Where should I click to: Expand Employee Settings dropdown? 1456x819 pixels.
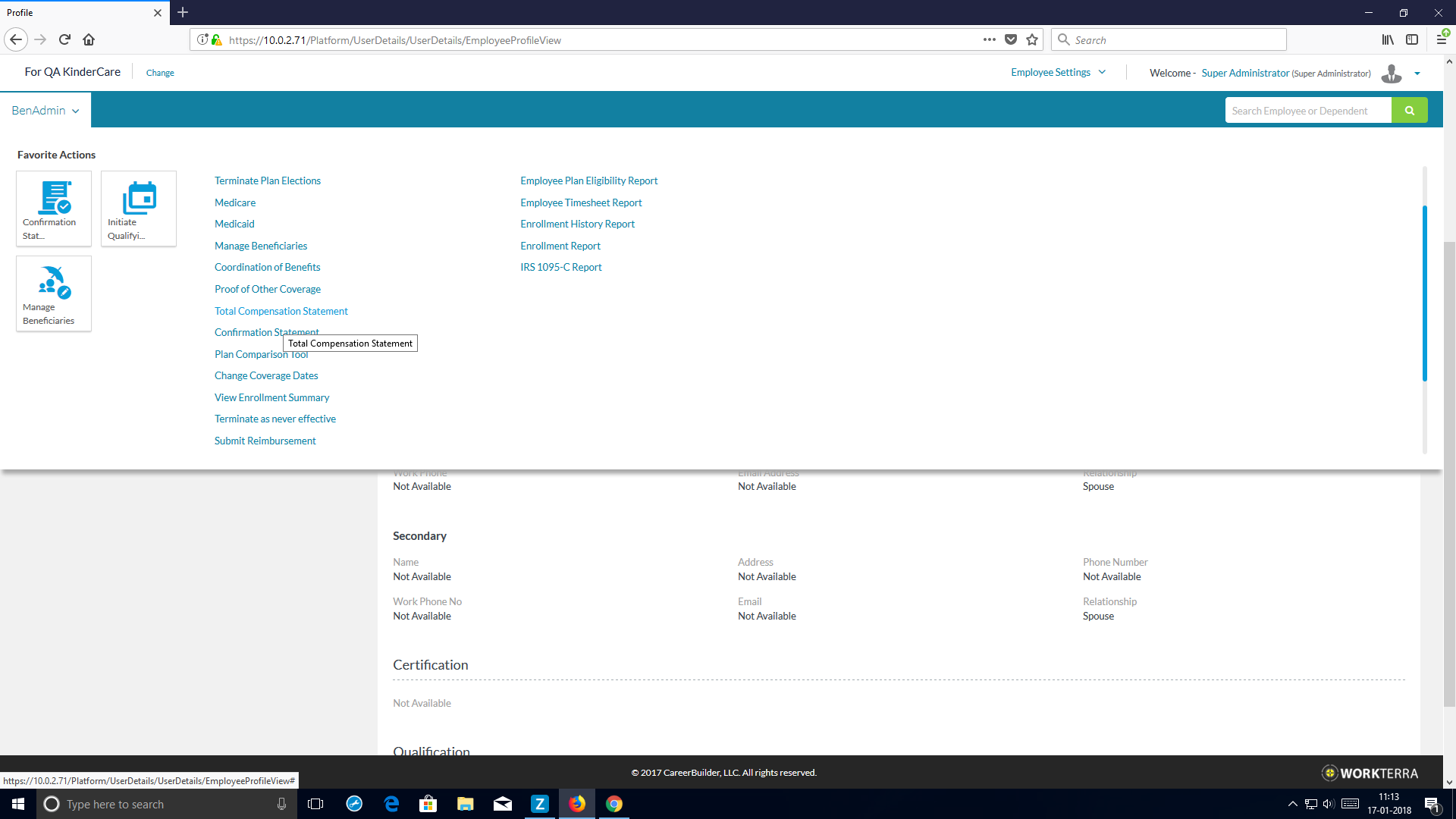(x=1058, y=73)
